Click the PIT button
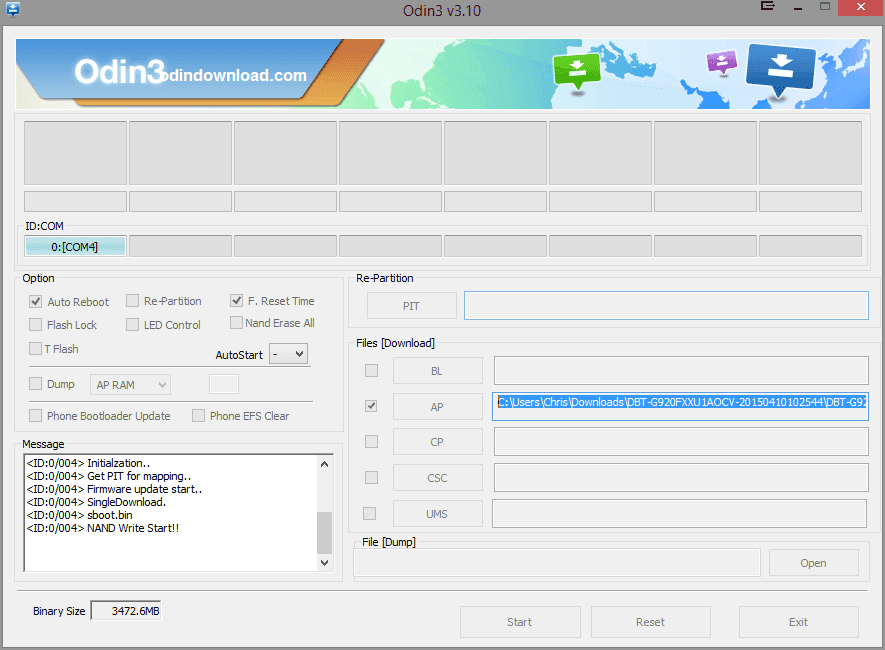The image size is (885, 650). pos(411,306)
